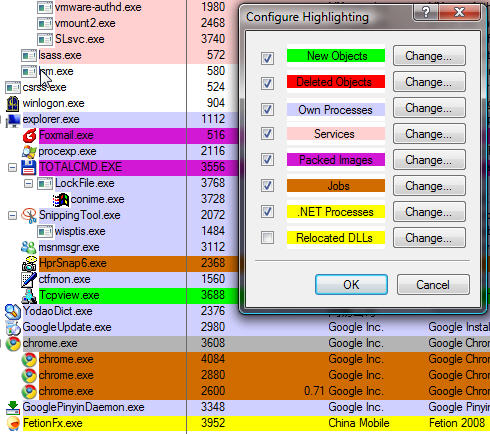
Task: Click the brown Jobs color swatch
Action: [x=336, y=186]
